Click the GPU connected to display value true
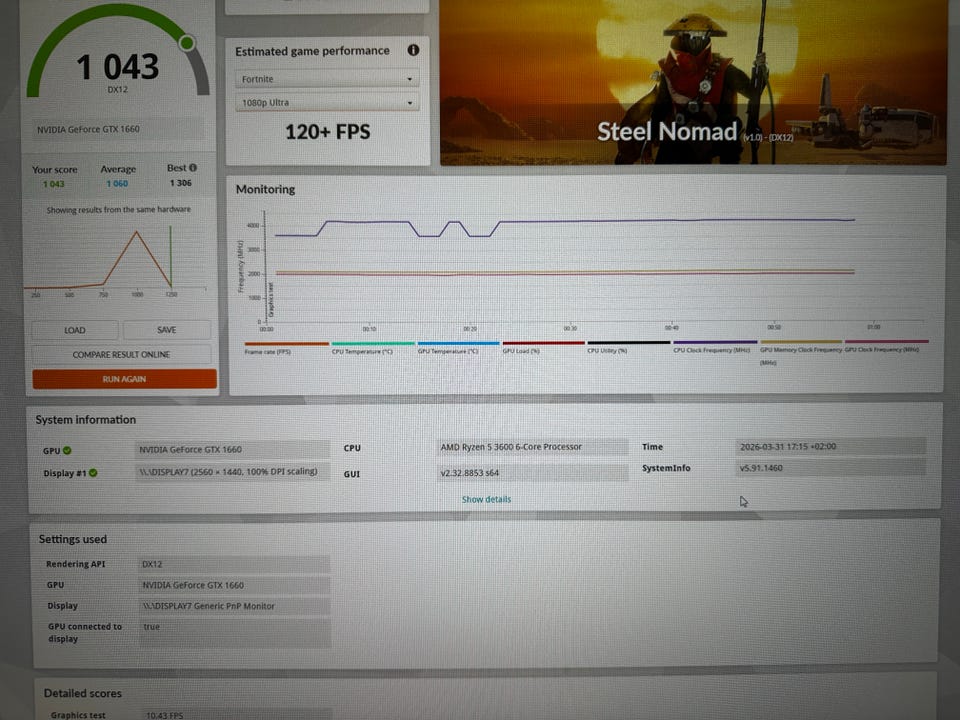Viewport: 960px width, 720px height. tap(234, 633)
